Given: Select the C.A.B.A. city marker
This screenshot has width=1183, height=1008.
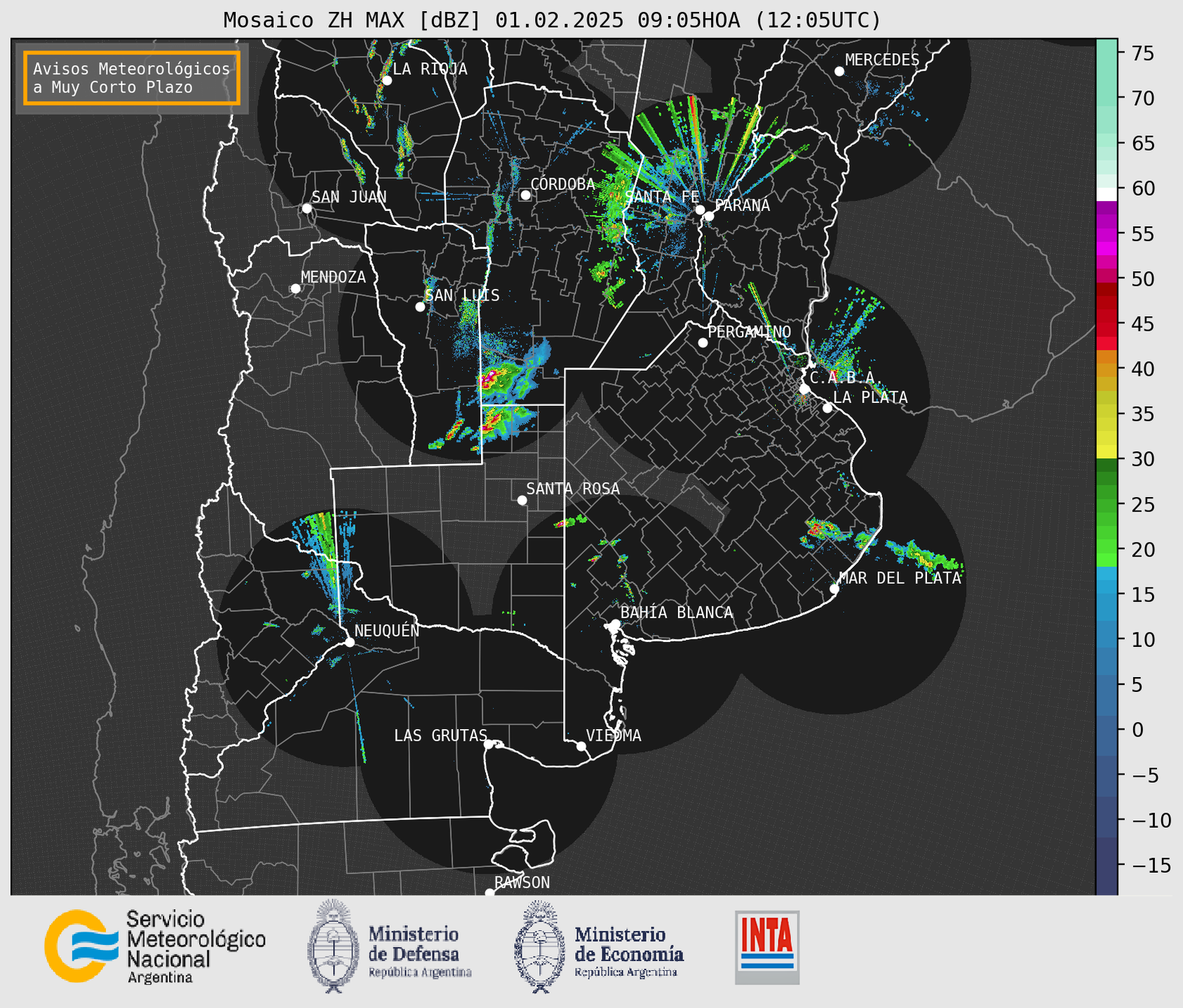Looking at the screenshot, I should 804,389.
